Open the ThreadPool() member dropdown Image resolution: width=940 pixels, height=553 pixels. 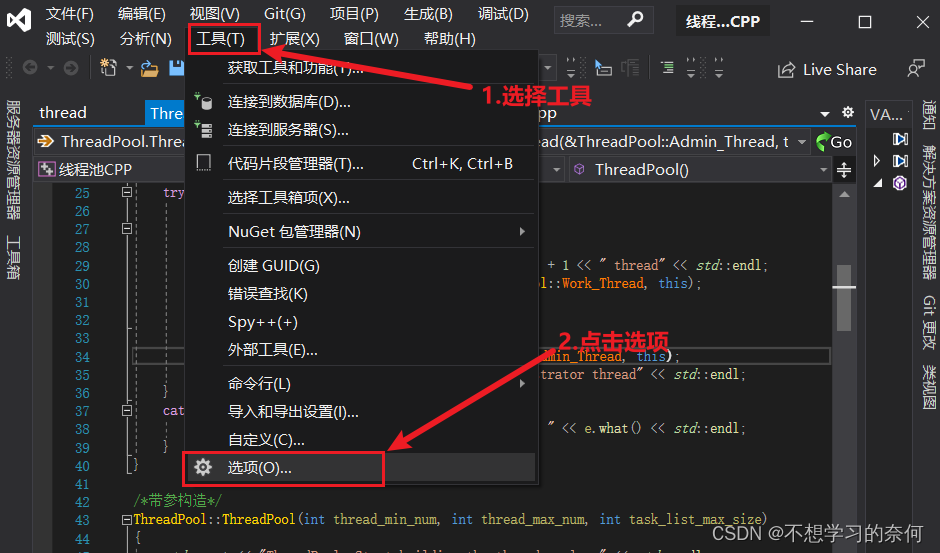click(824, 170)
